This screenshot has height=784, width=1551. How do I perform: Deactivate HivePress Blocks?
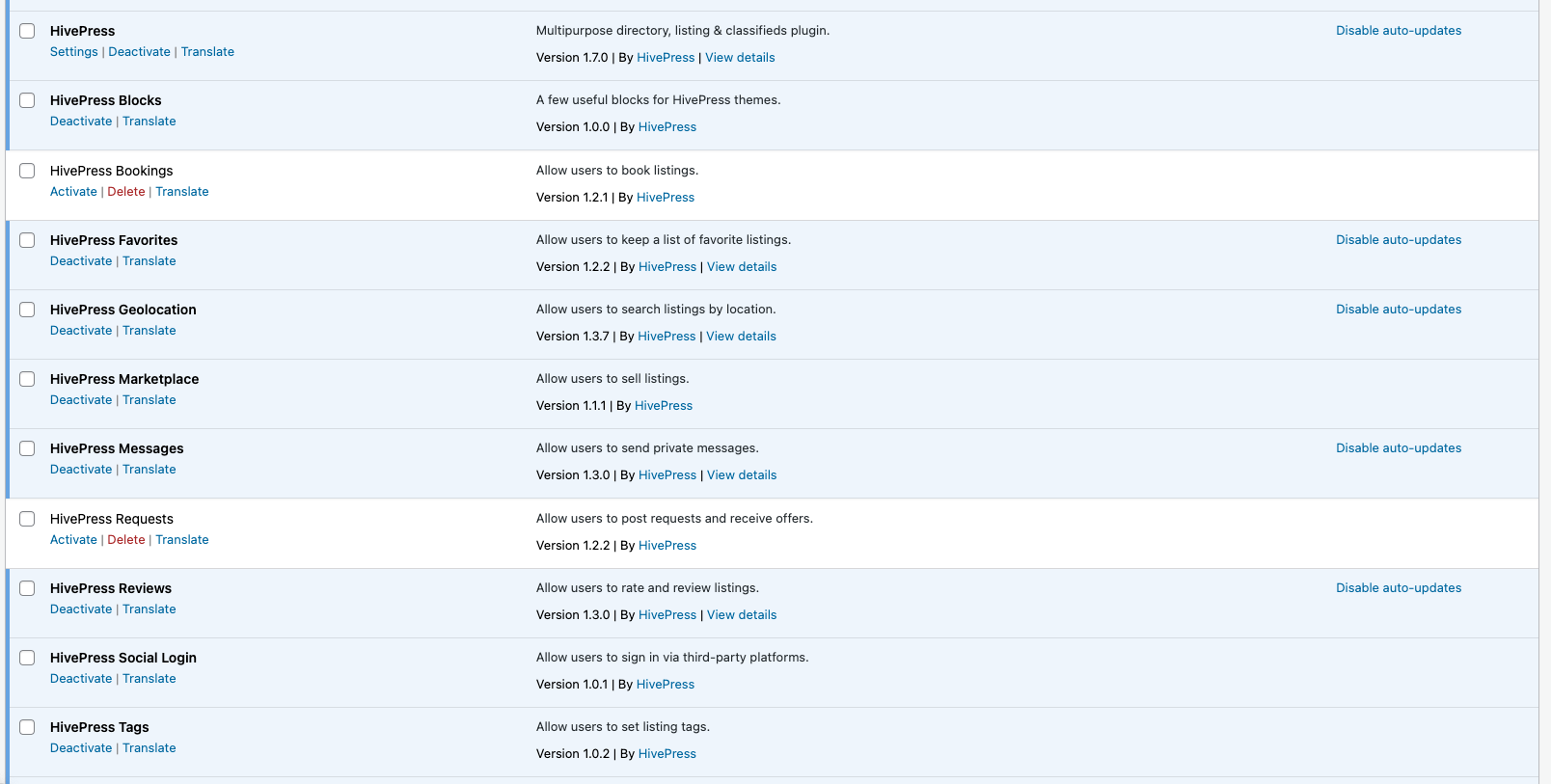(x=81, y=122)
